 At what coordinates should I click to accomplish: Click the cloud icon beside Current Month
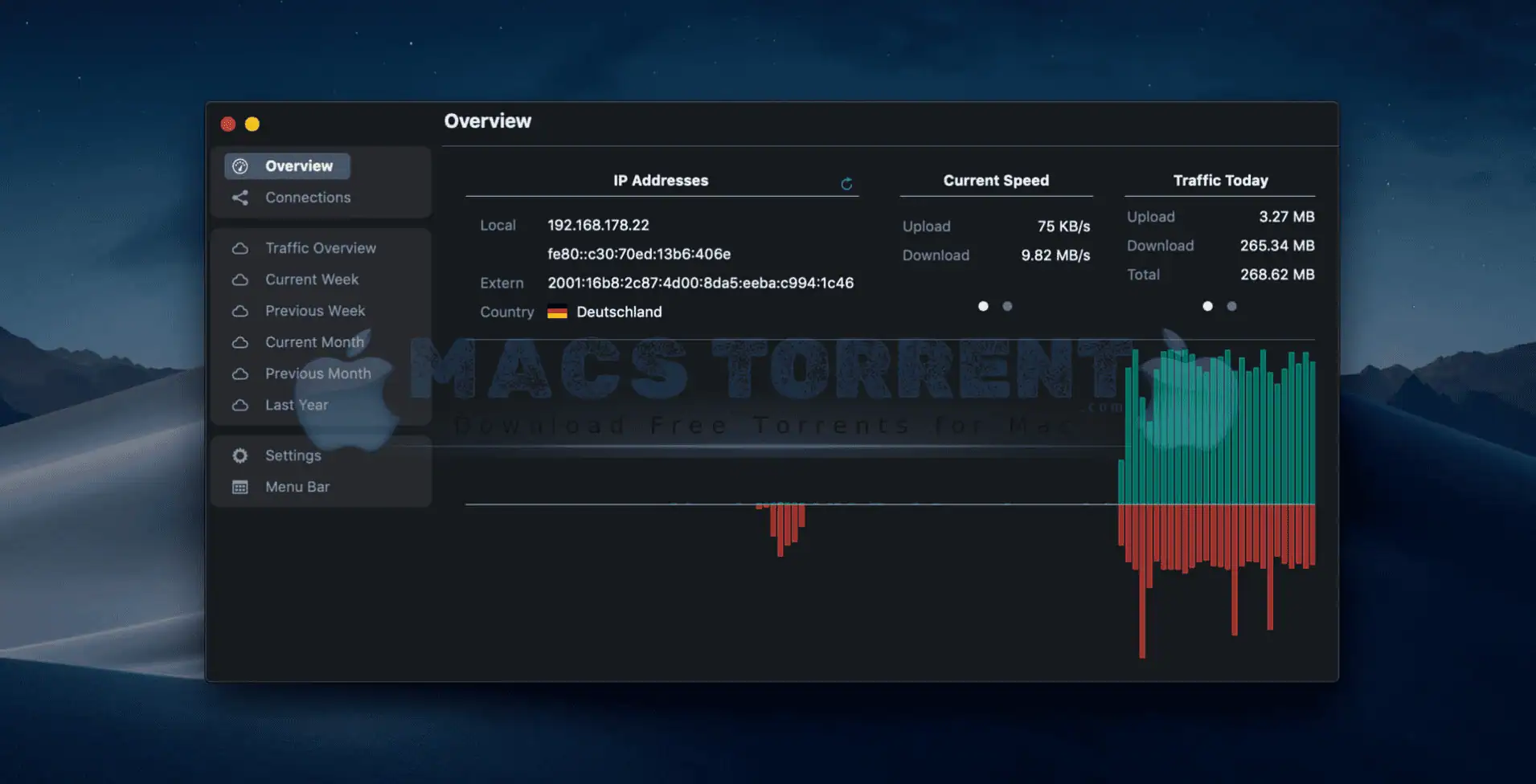(x=240, y=342)
